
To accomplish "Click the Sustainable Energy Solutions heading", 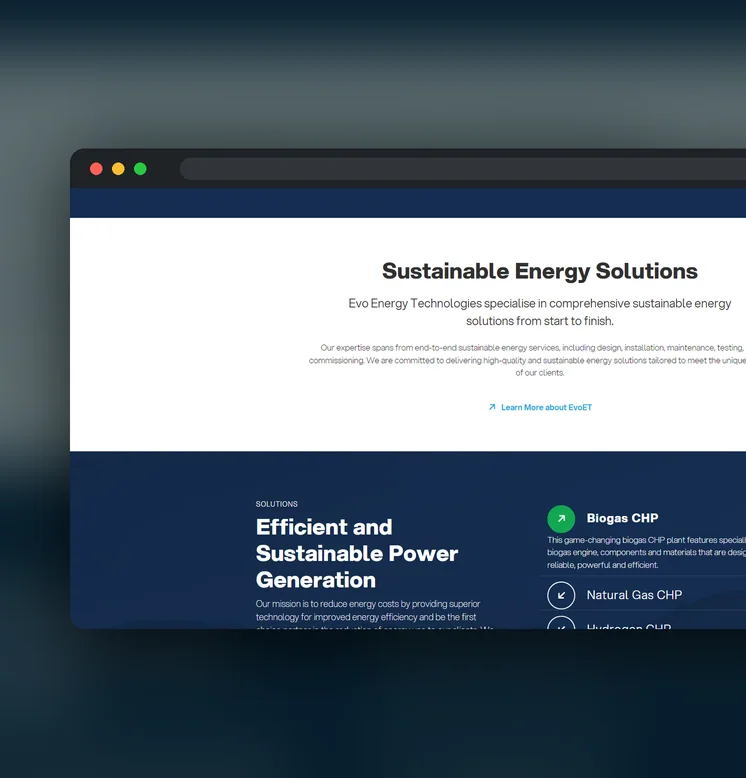I will pos(540,271).
